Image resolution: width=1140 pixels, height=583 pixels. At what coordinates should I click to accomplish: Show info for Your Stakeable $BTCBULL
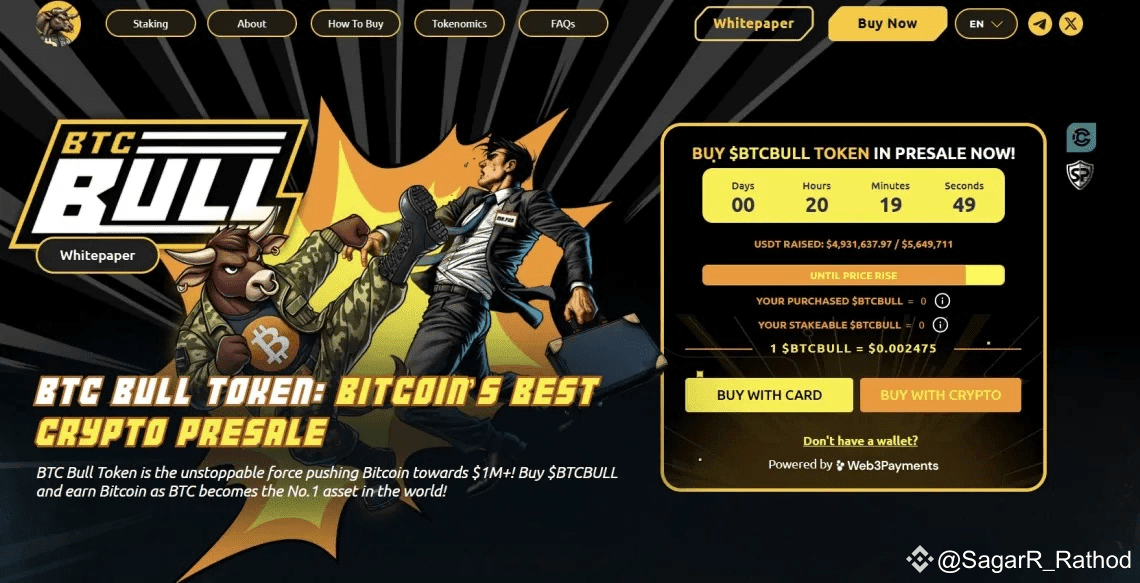pyautogui.click(x=941, y=325)
